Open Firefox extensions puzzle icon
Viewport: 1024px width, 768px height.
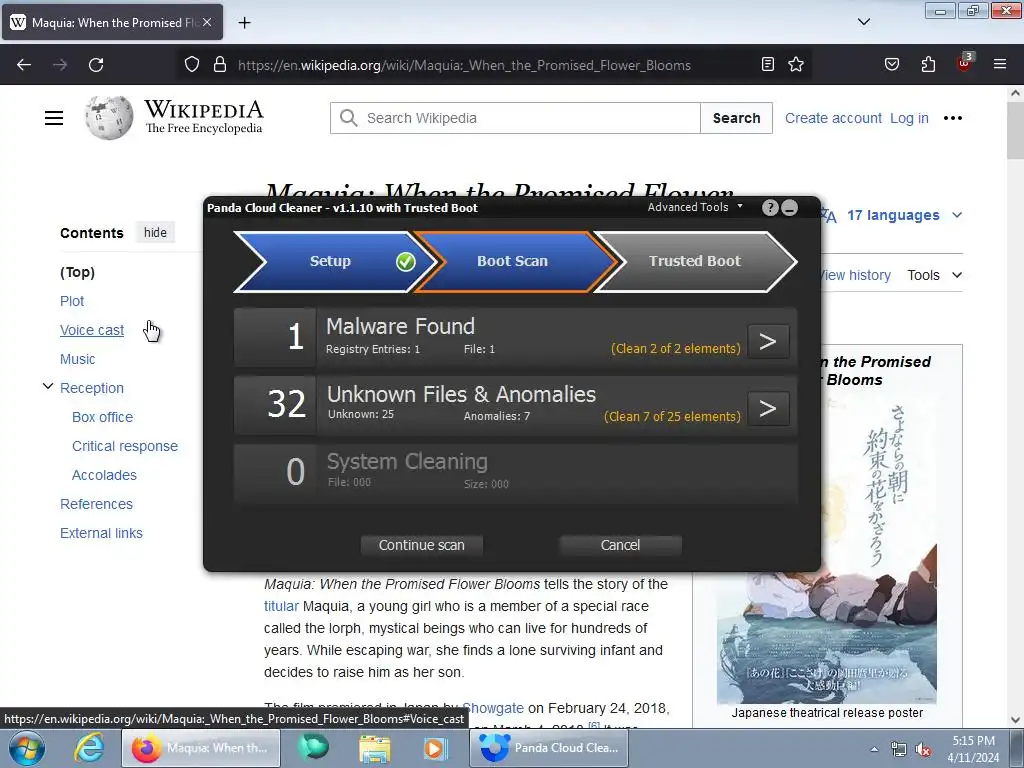pyautogui.click(x=928, y=64)
